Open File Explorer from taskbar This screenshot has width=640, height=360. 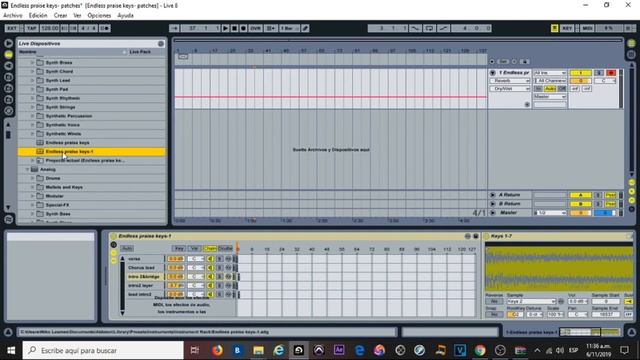258,350
